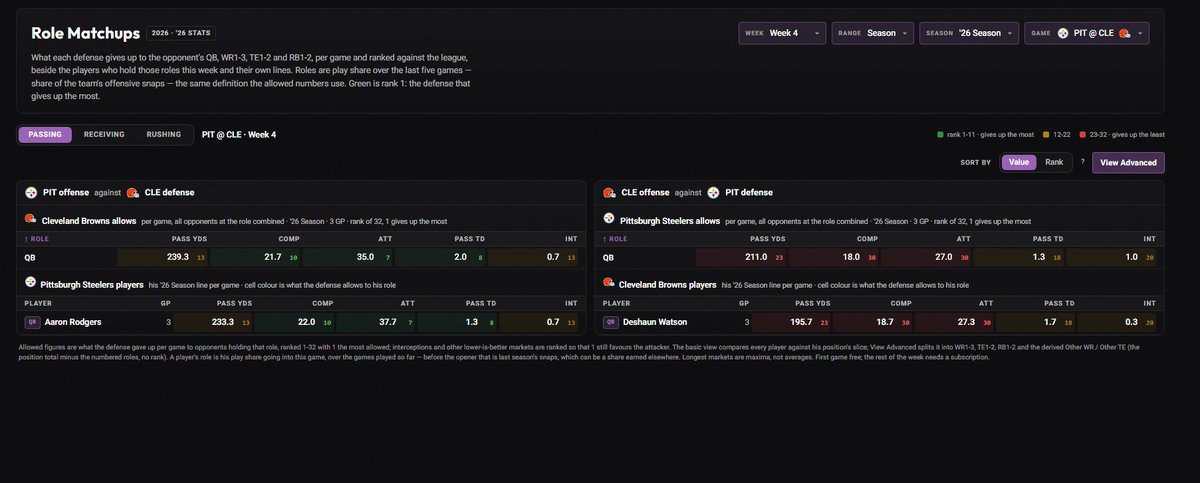Select the Aaron Rodgers player name

tap(73, 323)
